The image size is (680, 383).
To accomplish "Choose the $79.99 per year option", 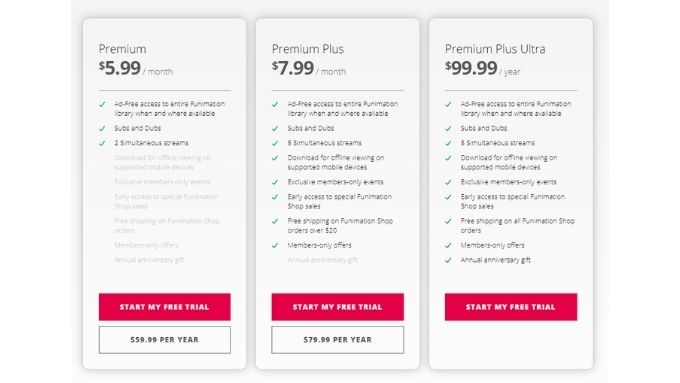I will point(337,340).
